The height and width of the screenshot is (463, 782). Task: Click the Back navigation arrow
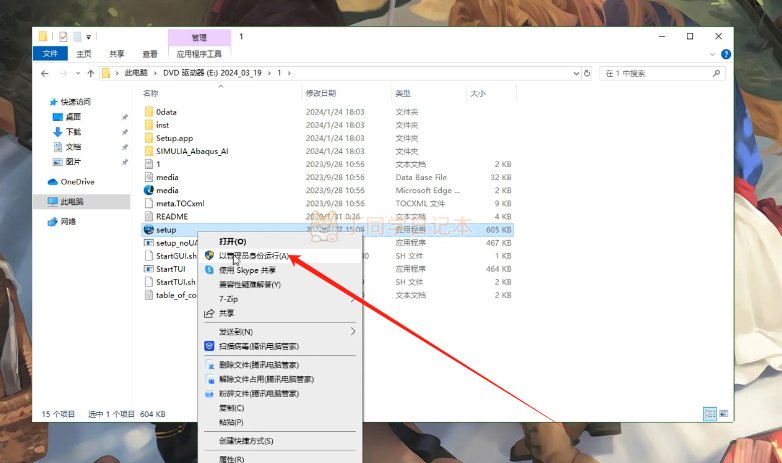[44, 73]
